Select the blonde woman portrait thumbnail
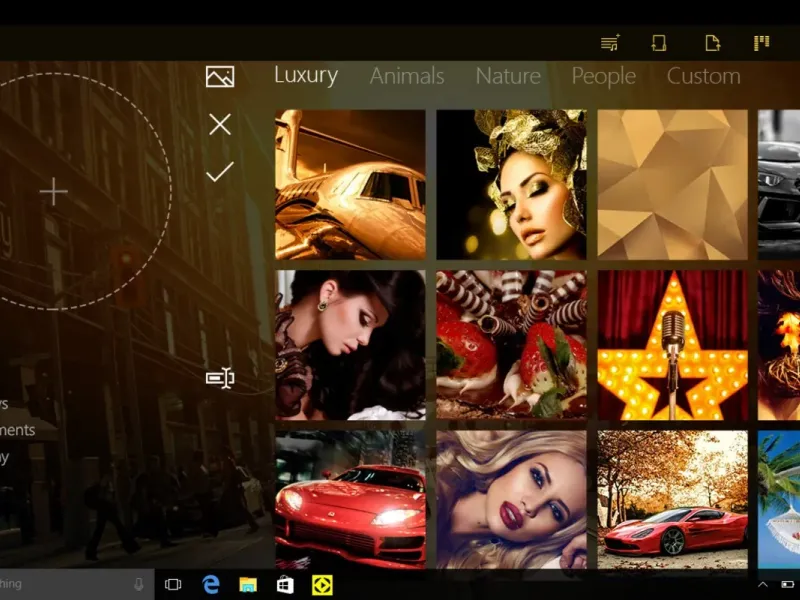This screenshot has width=800, height=600. coord(511,499)
